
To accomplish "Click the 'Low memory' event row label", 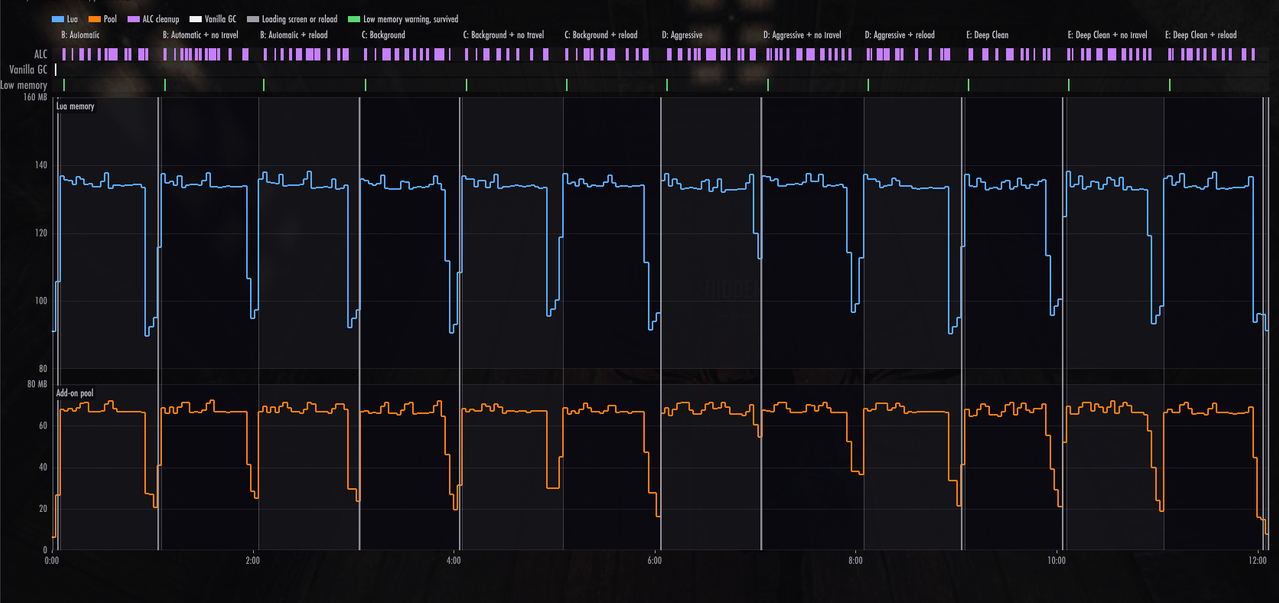I will tap(24, 85).
